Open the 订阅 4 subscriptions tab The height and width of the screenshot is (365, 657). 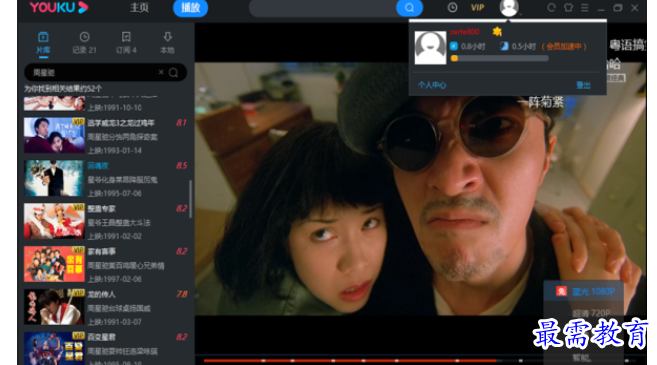click(x=126, y=43)
